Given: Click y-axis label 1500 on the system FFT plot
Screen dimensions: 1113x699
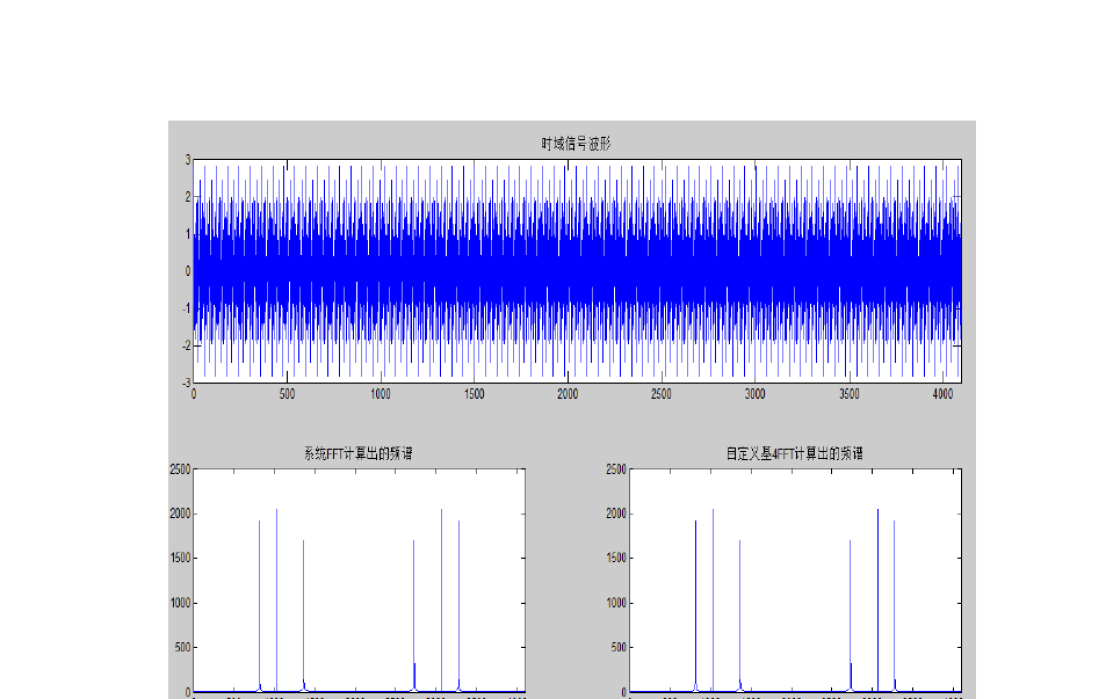Looking at the screenshot, I should pyautogui.click(x=179, y=559).
